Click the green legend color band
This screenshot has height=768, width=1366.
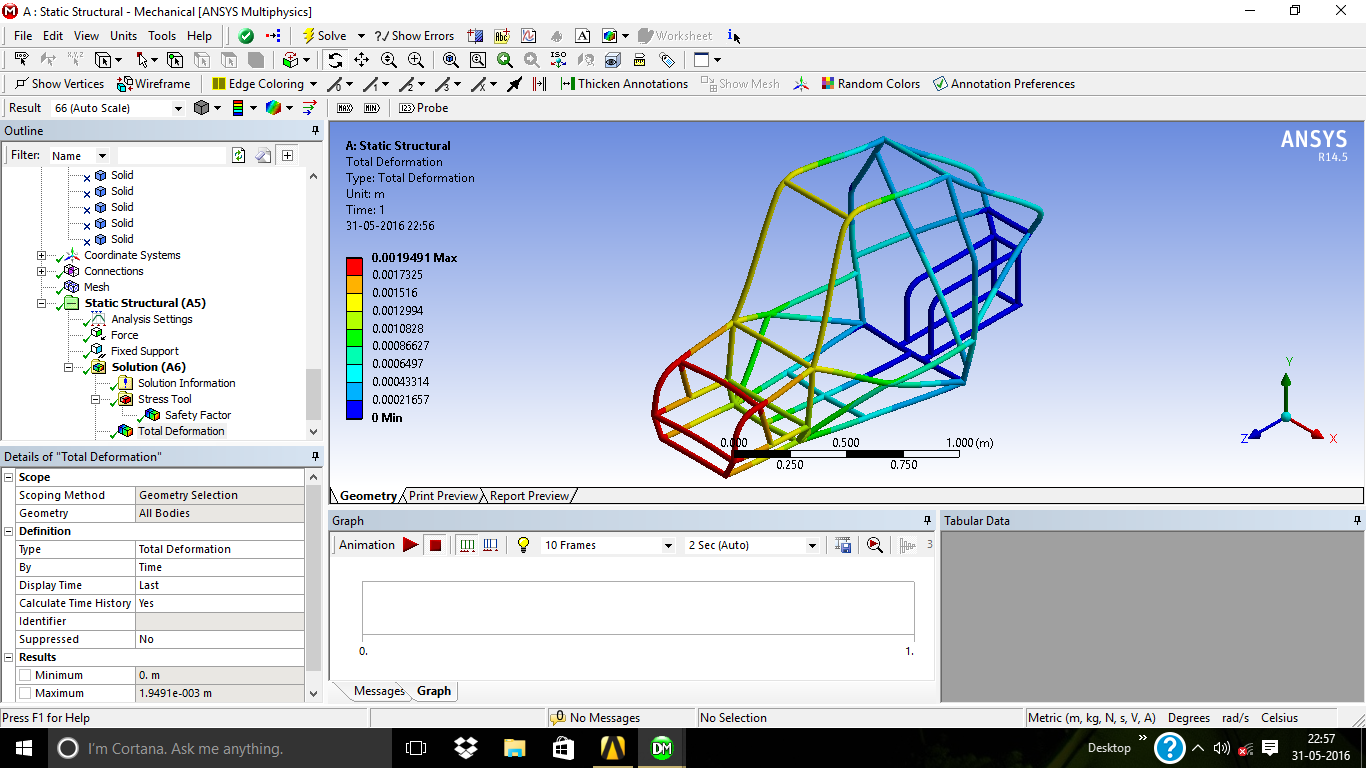[355, 338]
